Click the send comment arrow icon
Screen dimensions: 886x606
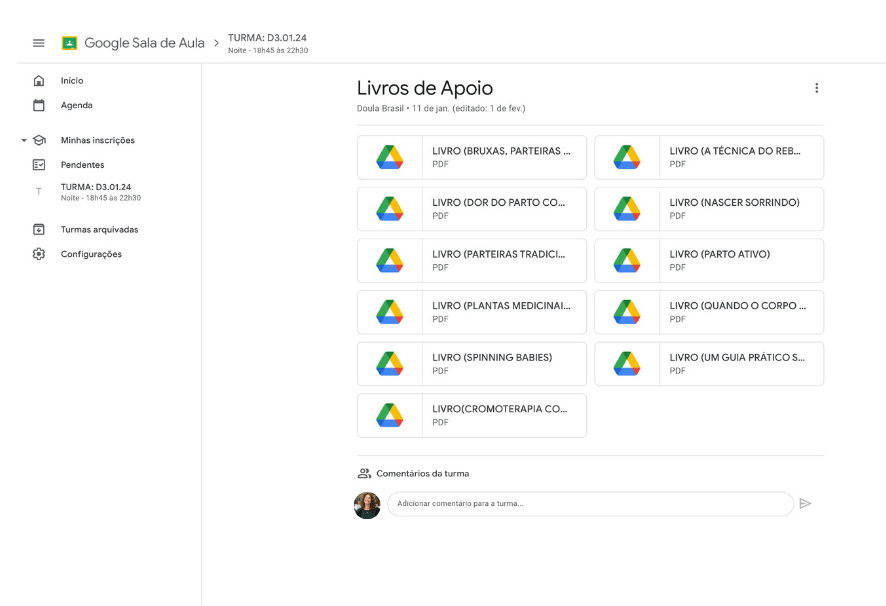coord(805,504)
